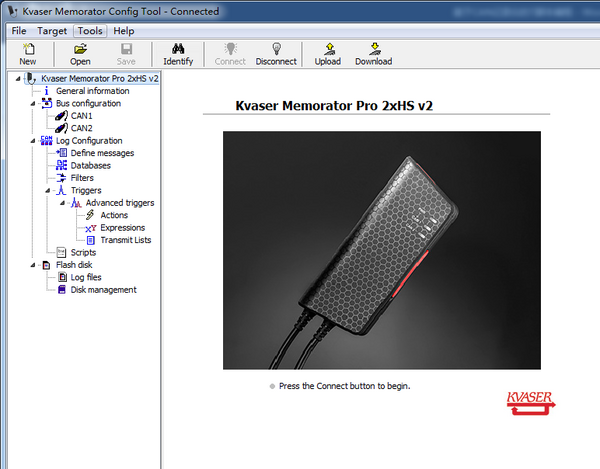The height and width of the screenshot is (469, 600).
Task: Select Databases in the tree
Action: (x=91, y=166)
